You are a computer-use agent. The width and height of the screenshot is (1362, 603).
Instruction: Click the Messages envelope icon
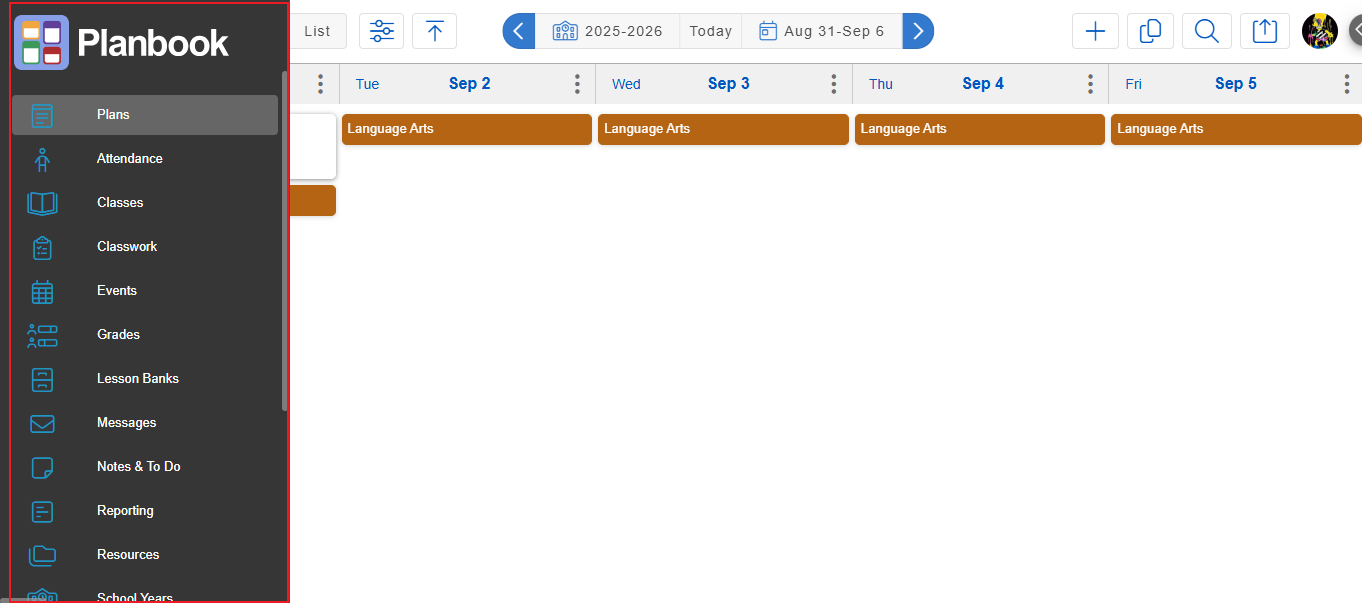[42, 423]
